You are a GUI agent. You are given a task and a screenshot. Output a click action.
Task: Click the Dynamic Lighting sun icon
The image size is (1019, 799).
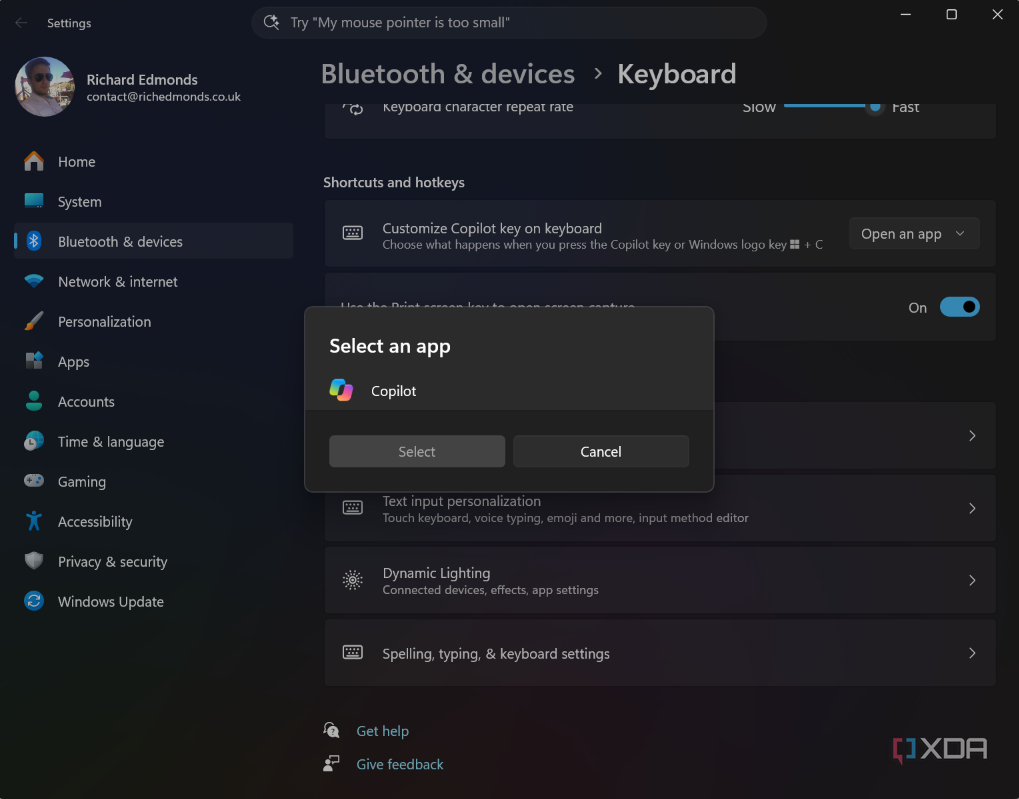(x=353, y=580)
